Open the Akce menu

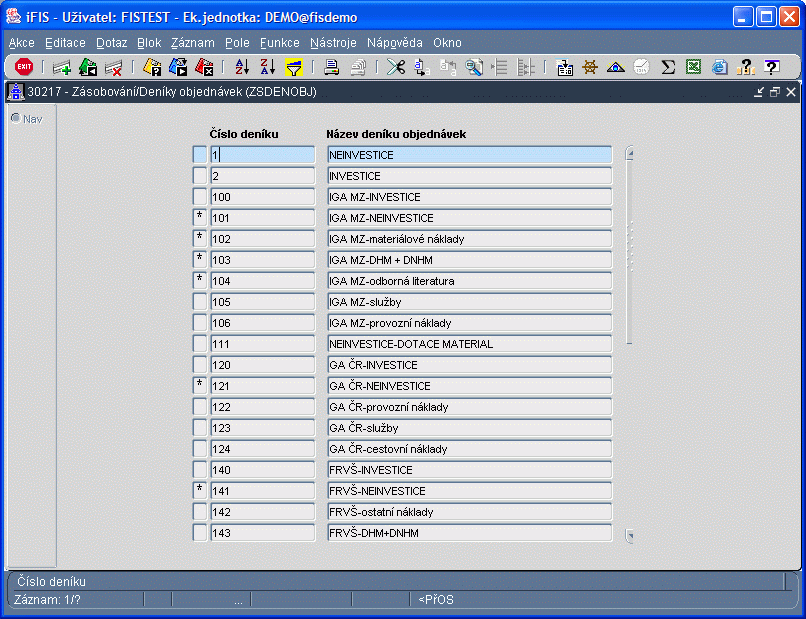(22, 43)
